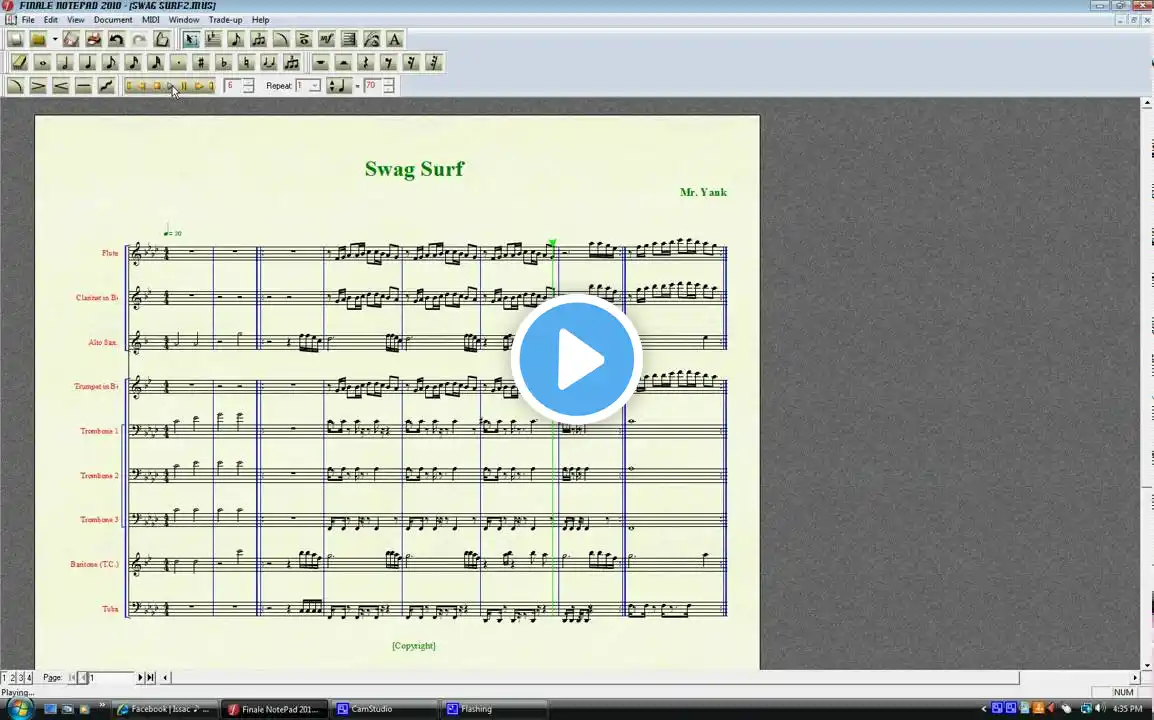Open the Repeat dropdown
Viewport: 1154px width, 720px height.
tap(314, 86)
